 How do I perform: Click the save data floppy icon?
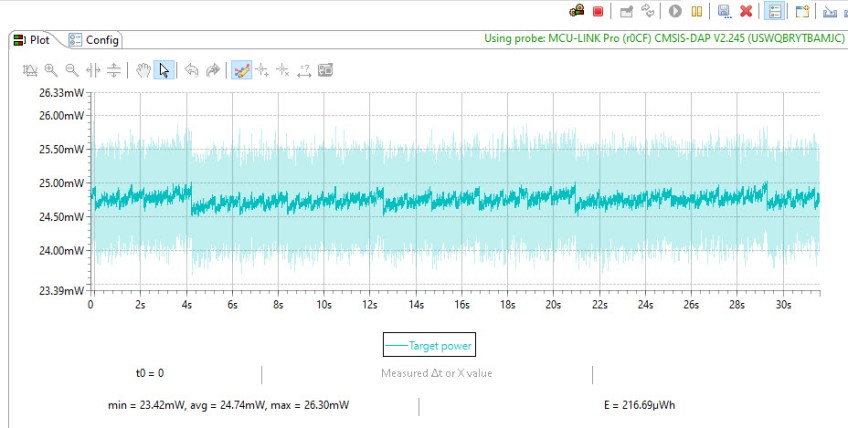tap(724, 11)
